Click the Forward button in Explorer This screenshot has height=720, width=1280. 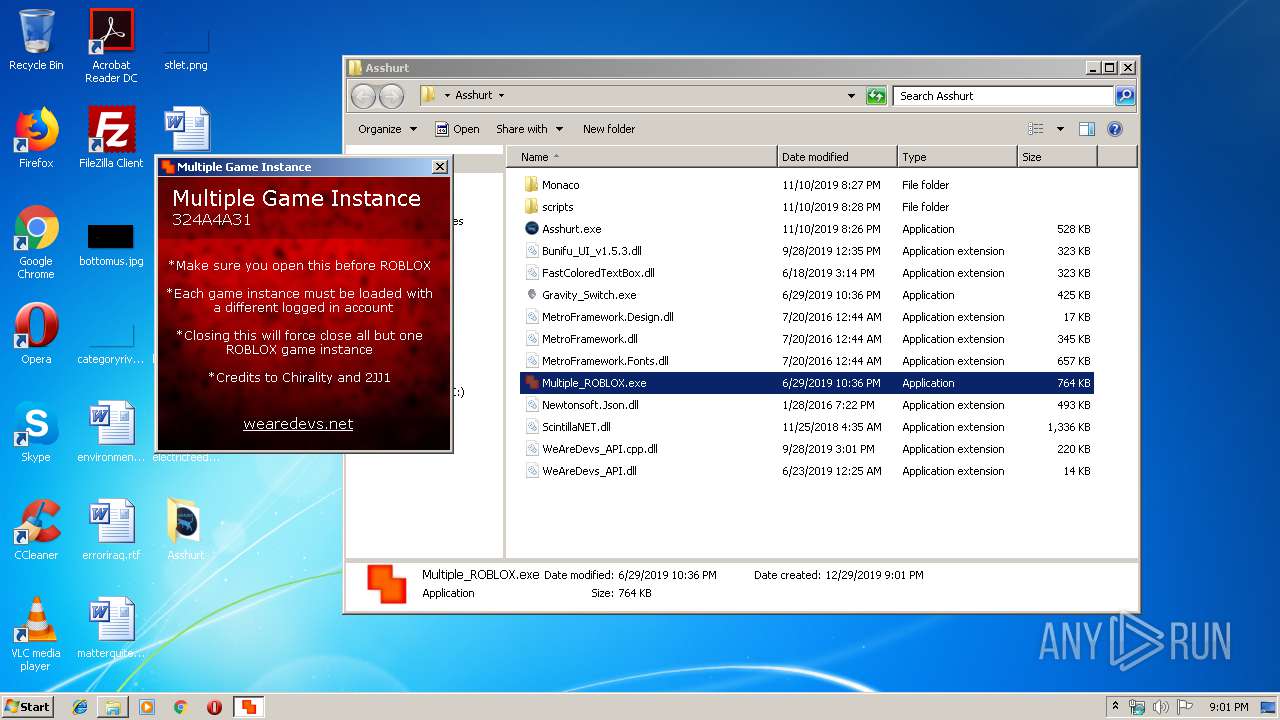(x=391, y=96)
